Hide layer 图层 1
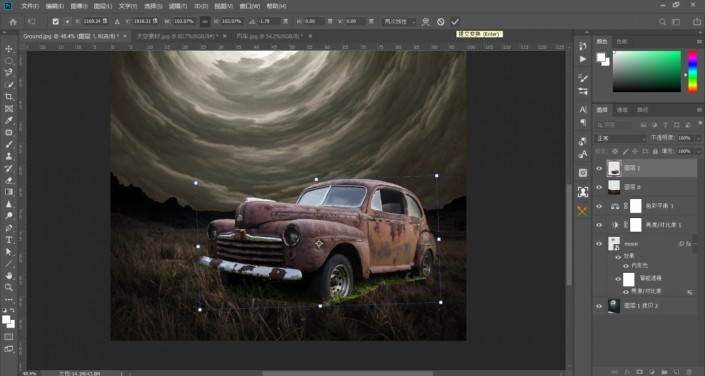Screen dimensions: 705x376 coord(599,169)
